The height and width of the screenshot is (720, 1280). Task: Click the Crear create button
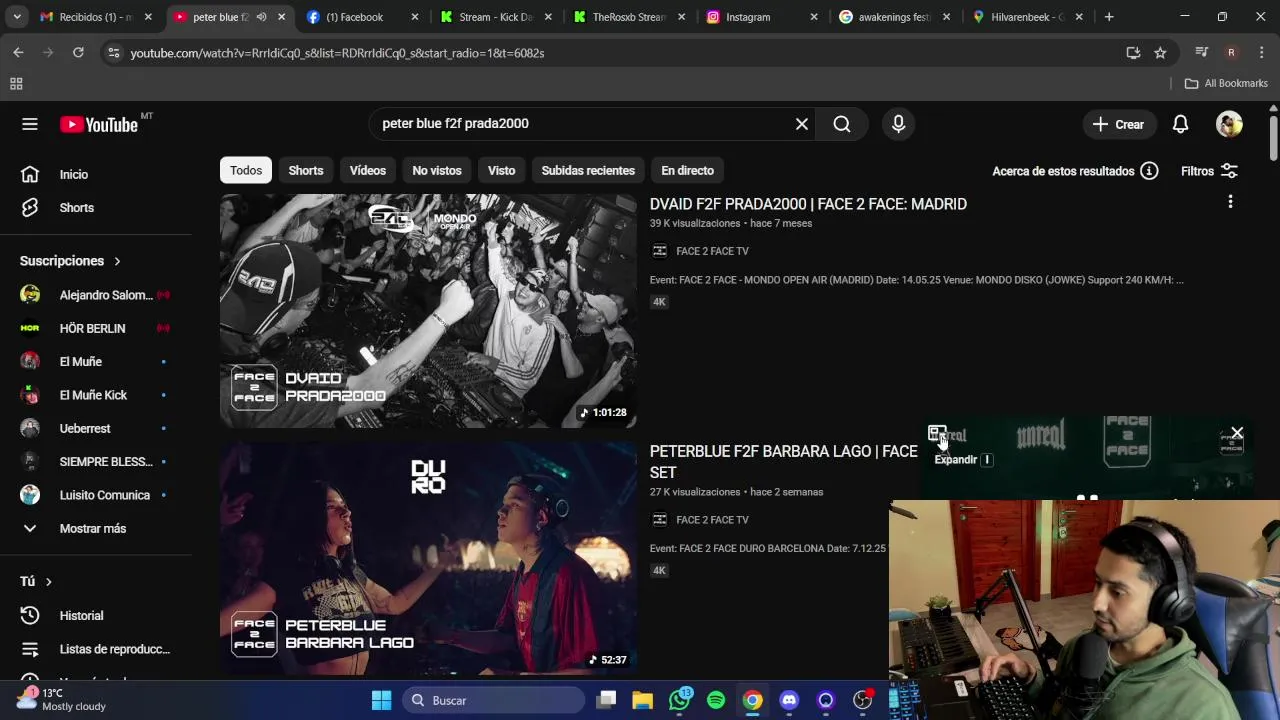(1118, 124)
